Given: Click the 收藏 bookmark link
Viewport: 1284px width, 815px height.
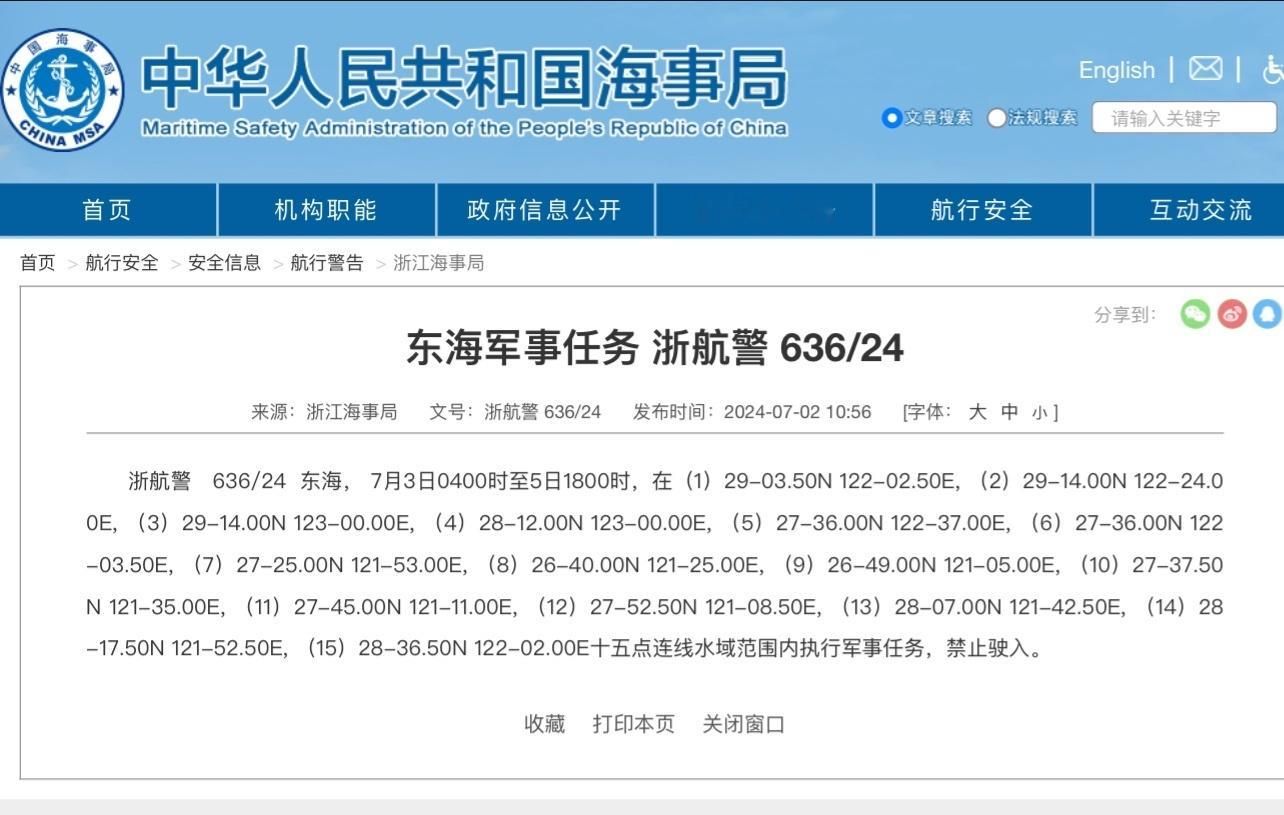Looking at the screenshot, I should 545,724.
